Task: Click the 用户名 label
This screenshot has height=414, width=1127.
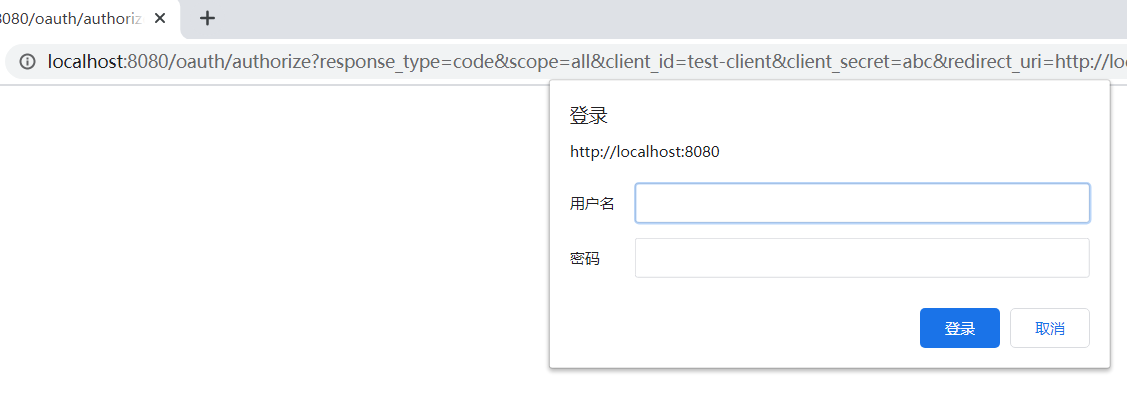Action: coord(592,203)
